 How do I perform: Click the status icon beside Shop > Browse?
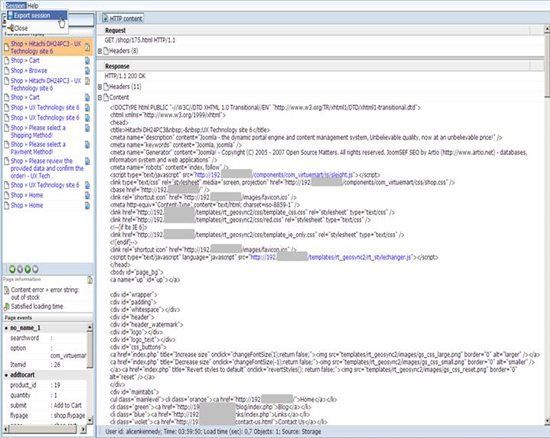point(87,70)
